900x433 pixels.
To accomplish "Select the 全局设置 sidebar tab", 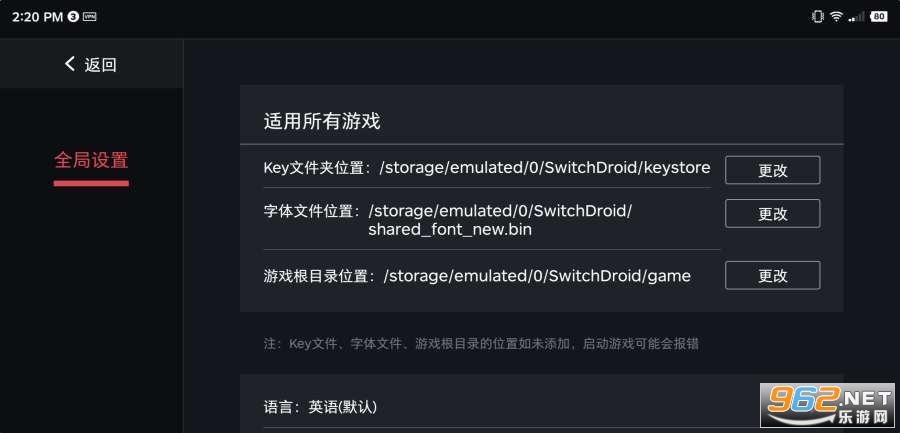I will [x=91, y=160].
